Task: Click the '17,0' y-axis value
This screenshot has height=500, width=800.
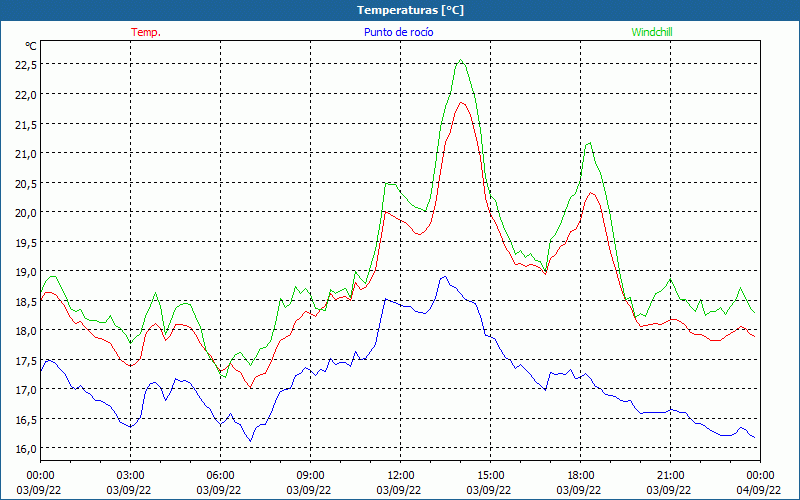Action: (26, 389)
